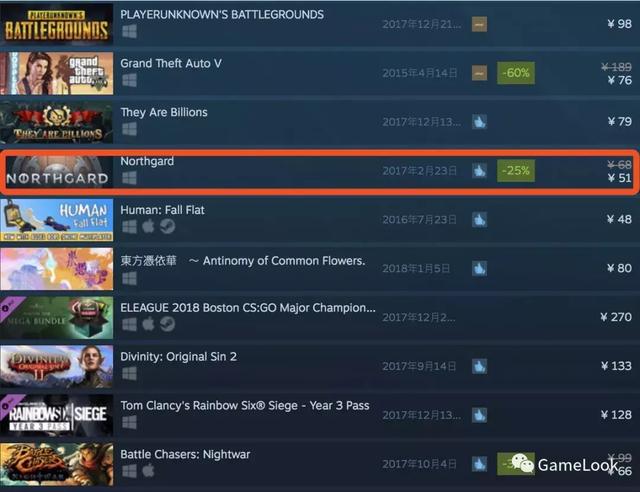Click the Steam platform icon under Human: Fall Flat
This screenshot has width=640, height=492.
(x=167, y=226)
